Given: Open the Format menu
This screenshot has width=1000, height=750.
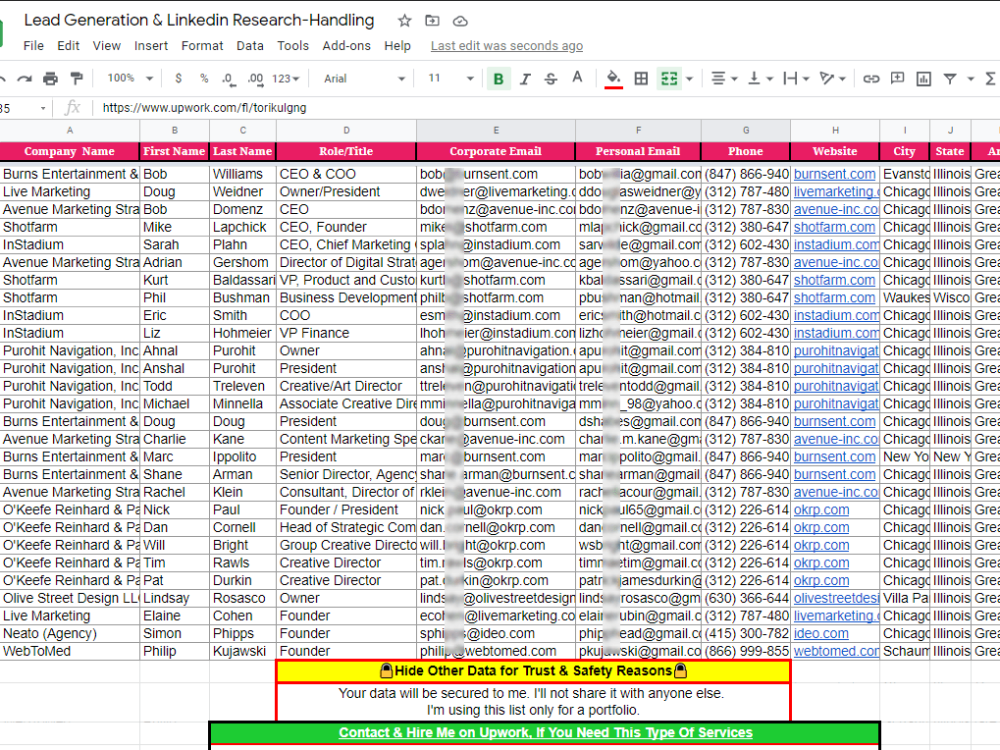Looking at the screenshot, I should [x=202, y=45].
